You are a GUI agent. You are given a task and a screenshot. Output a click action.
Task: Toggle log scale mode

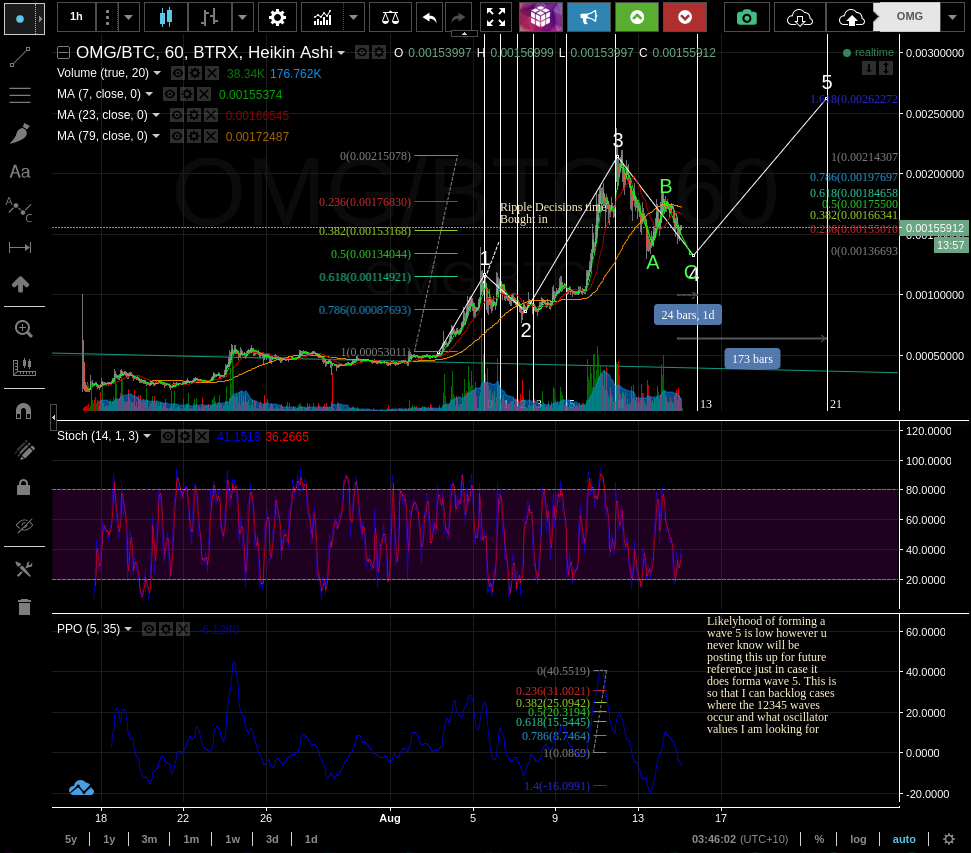pyautogui.click(x=858, y=839)
